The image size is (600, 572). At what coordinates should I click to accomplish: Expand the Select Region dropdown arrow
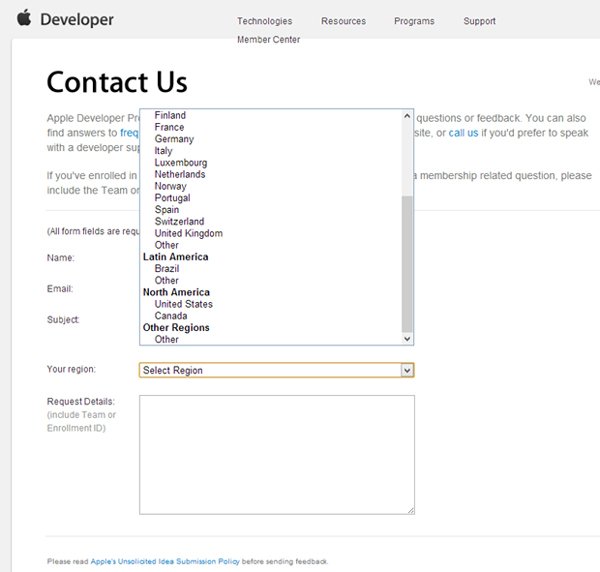407,370
